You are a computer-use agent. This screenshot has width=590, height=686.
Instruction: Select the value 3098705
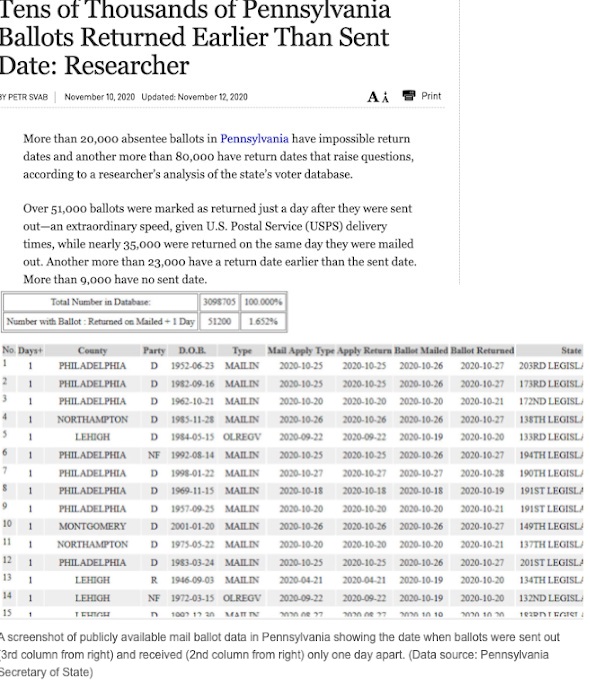point(219,302)
